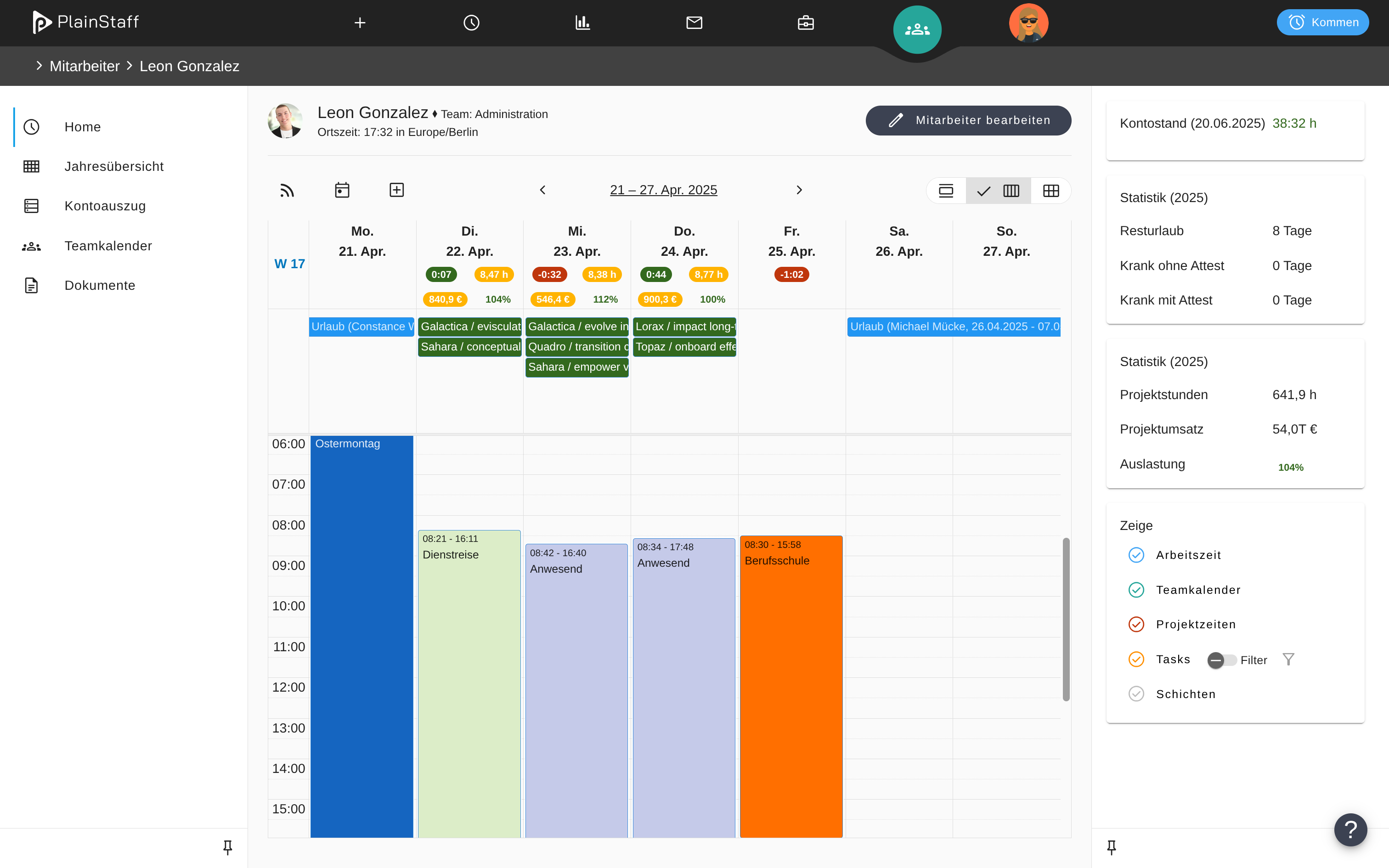Toggle Schichten display checkbox

[1136, 694]
